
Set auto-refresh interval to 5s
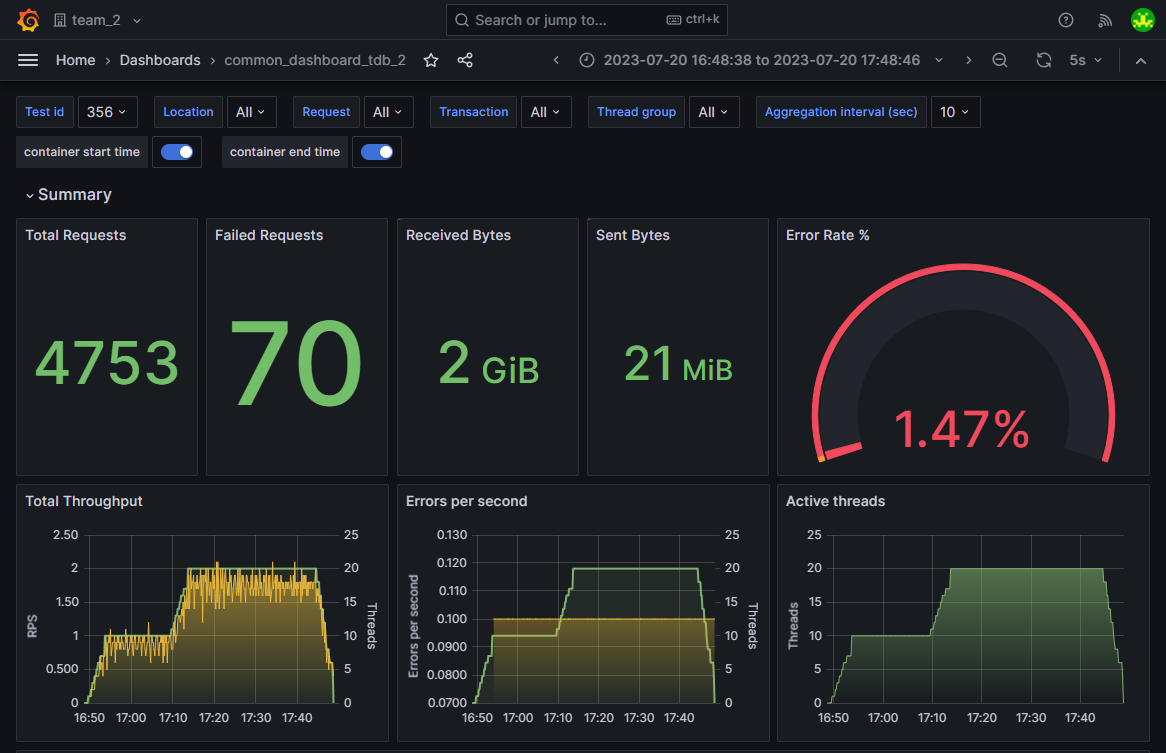1085,60
